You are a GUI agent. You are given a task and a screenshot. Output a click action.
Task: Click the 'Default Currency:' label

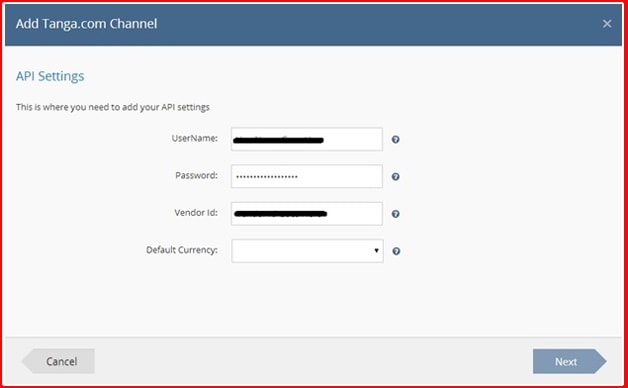182,250
